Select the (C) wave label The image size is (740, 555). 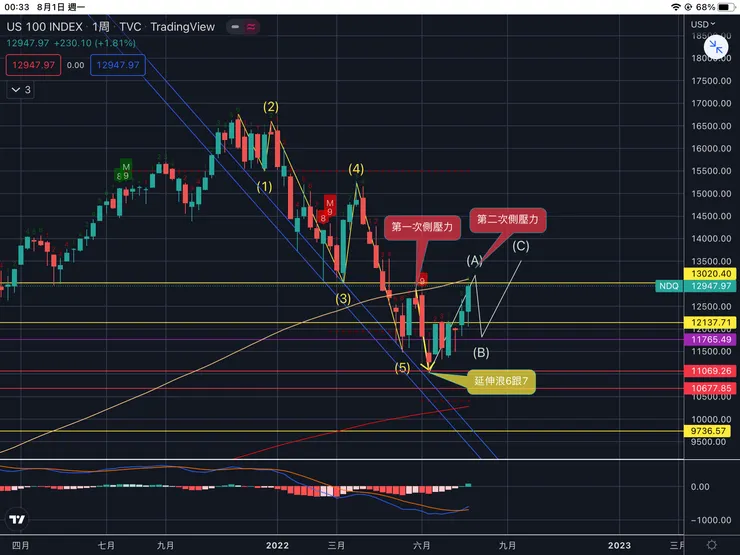521,246
